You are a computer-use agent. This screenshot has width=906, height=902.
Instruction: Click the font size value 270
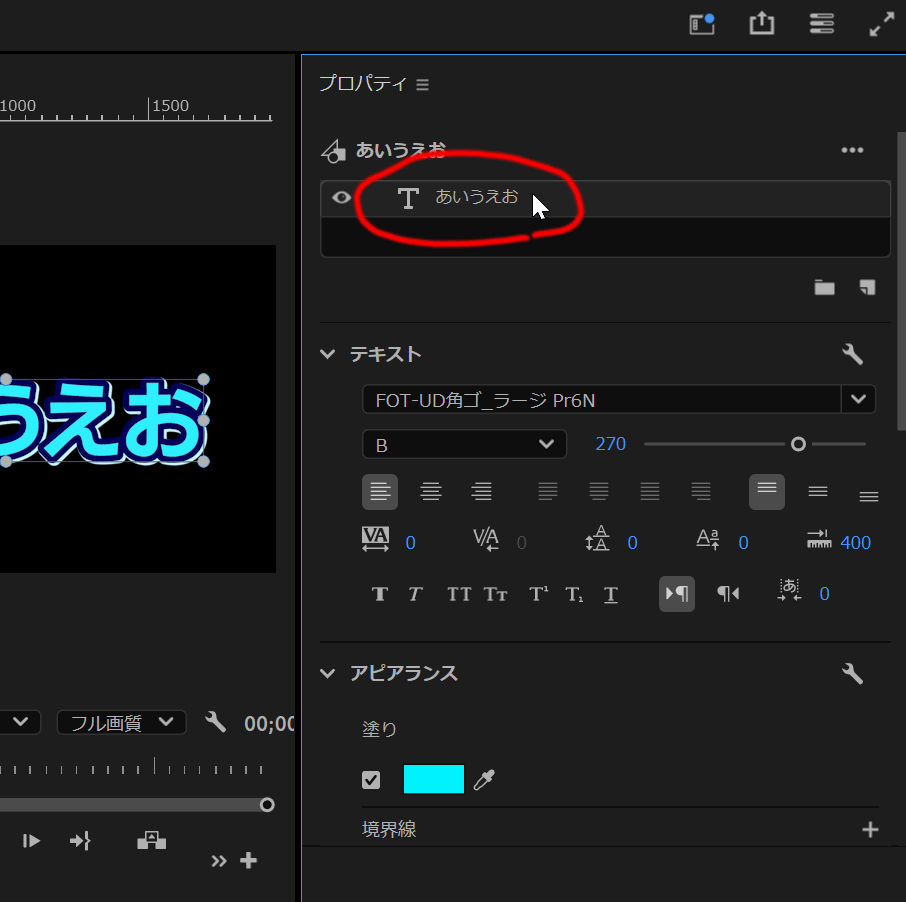(610, 444)
